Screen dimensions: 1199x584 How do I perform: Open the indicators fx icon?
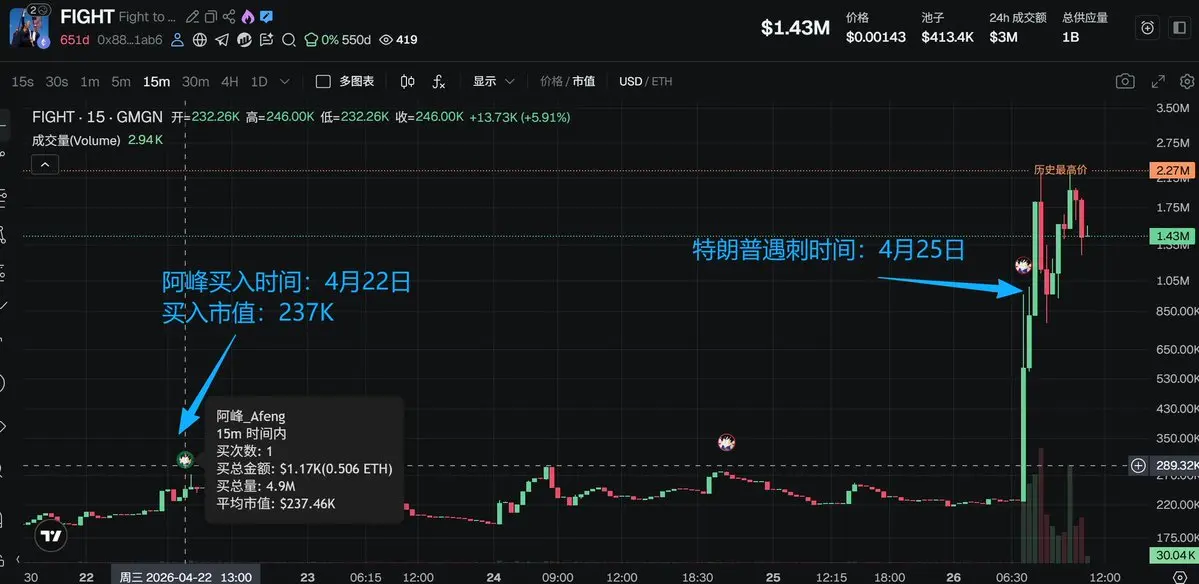(439, 81)
